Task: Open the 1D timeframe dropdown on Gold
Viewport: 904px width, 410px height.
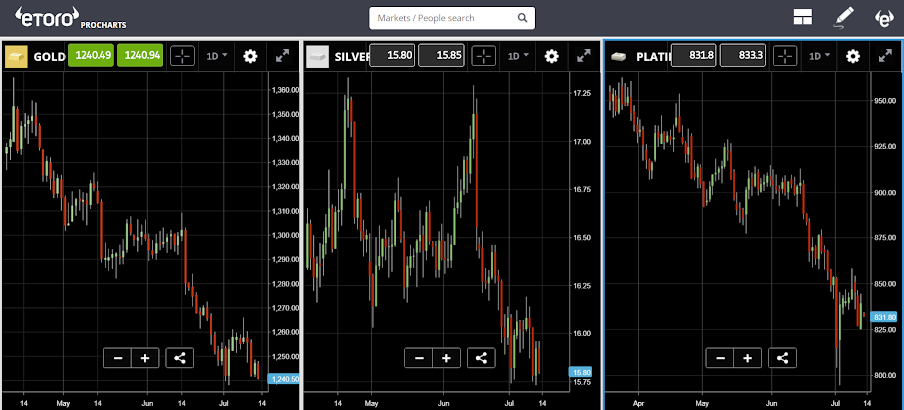Action: click(x=217, y=56)
